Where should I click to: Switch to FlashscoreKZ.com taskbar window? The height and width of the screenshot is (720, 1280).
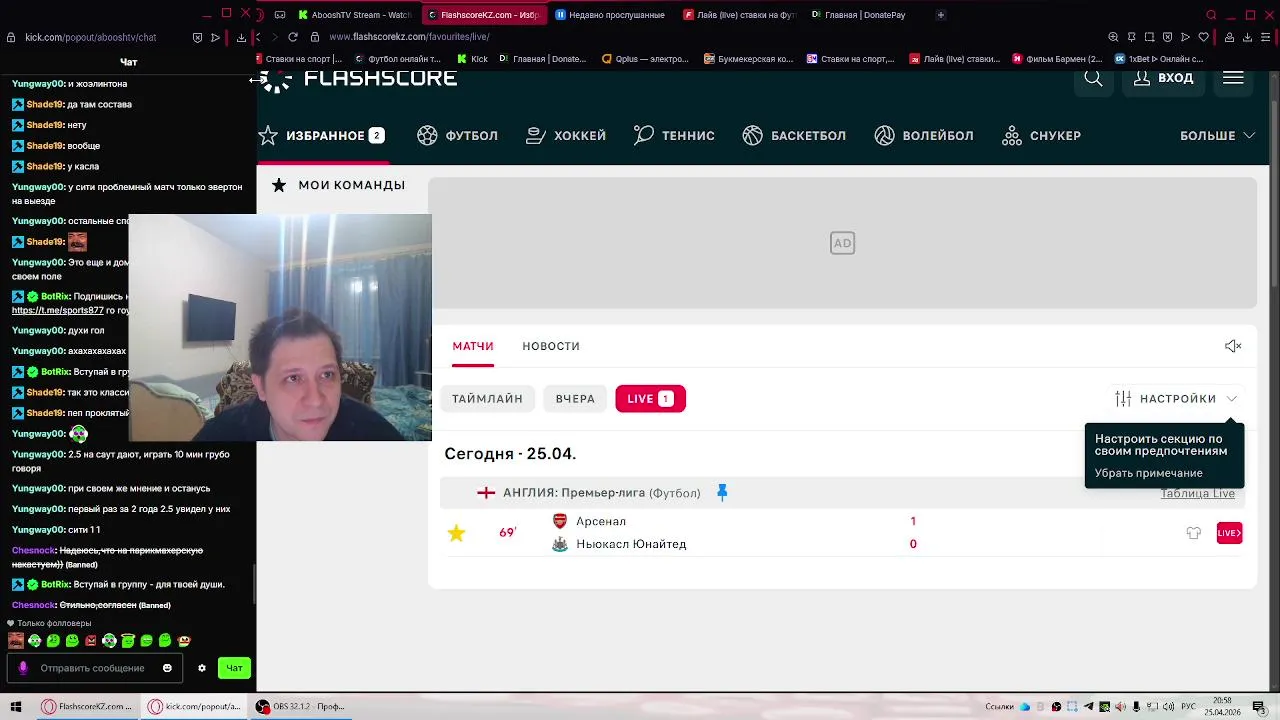click(86, 706)
